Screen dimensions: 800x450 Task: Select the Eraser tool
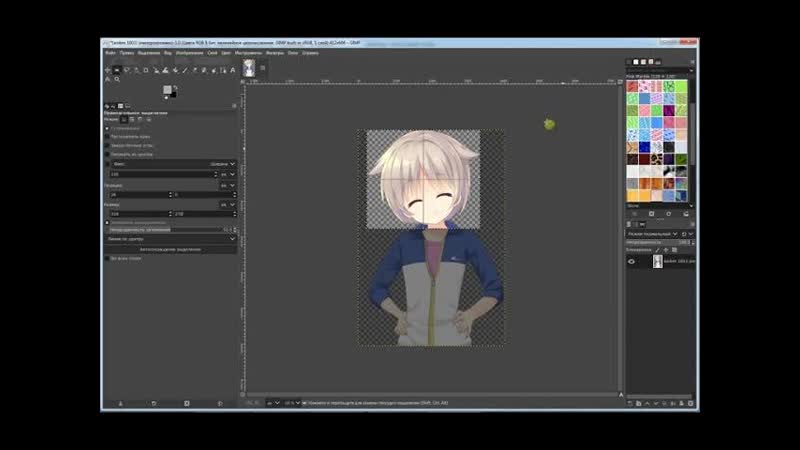pos(194,70)
